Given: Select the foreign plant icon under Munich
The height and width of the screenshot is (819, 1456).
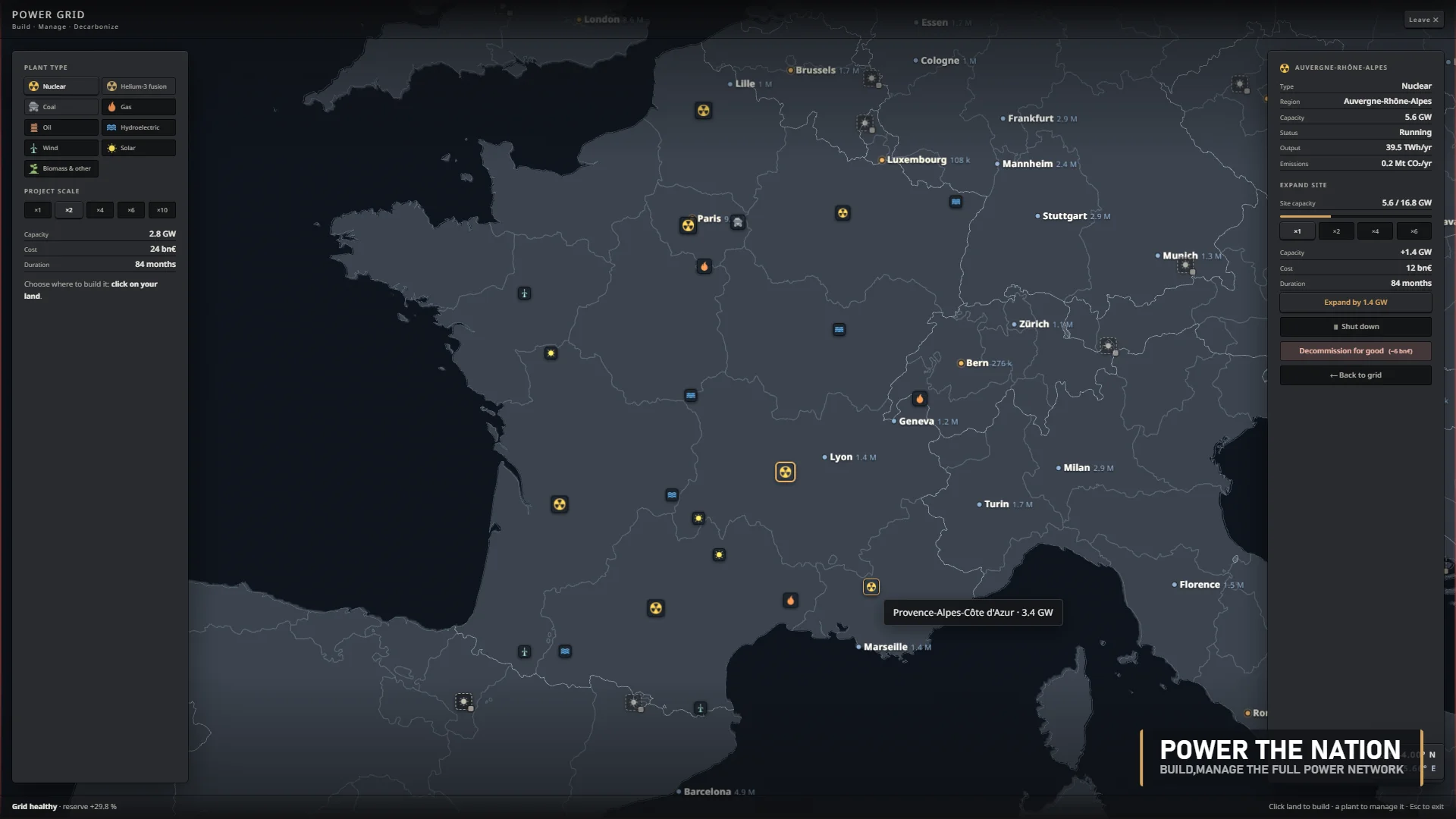Looking at the screenshot, I should (x=1185, y=265).
